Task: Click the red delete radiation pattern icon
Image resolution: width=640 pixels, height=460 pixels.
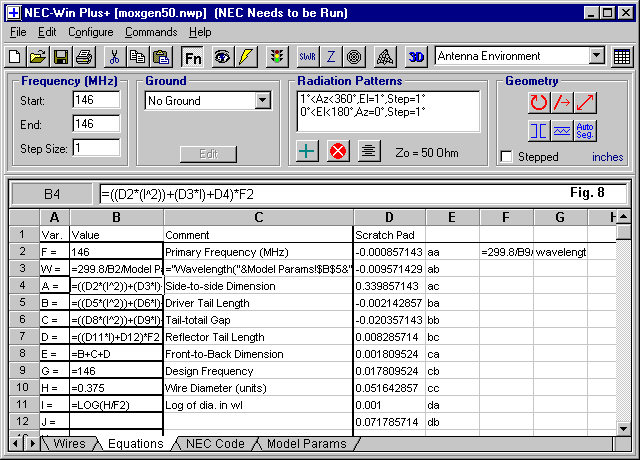Action: coord(337,151)
